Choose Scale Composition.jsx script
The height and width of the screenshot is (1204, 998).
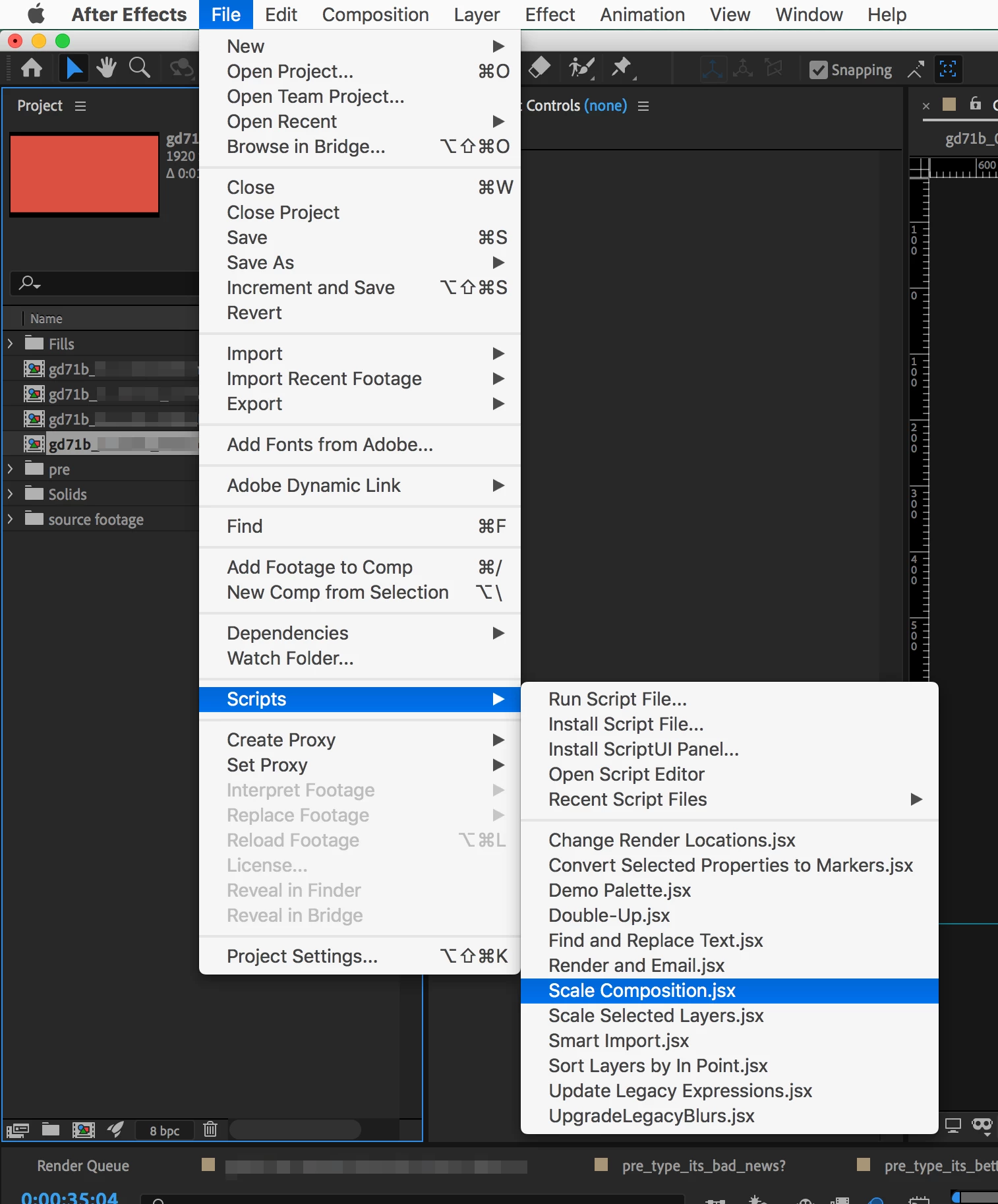(x=730, y=990)
